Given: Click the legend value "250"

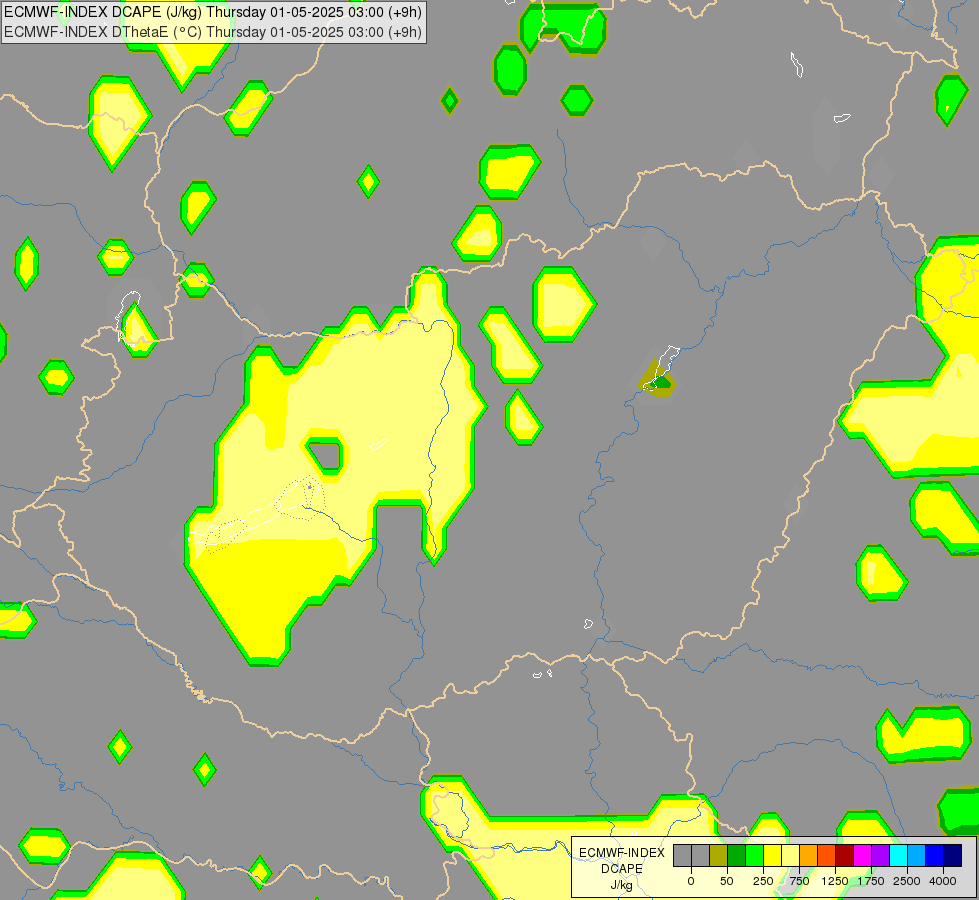Looking at the screenshot, I should 763,881.
